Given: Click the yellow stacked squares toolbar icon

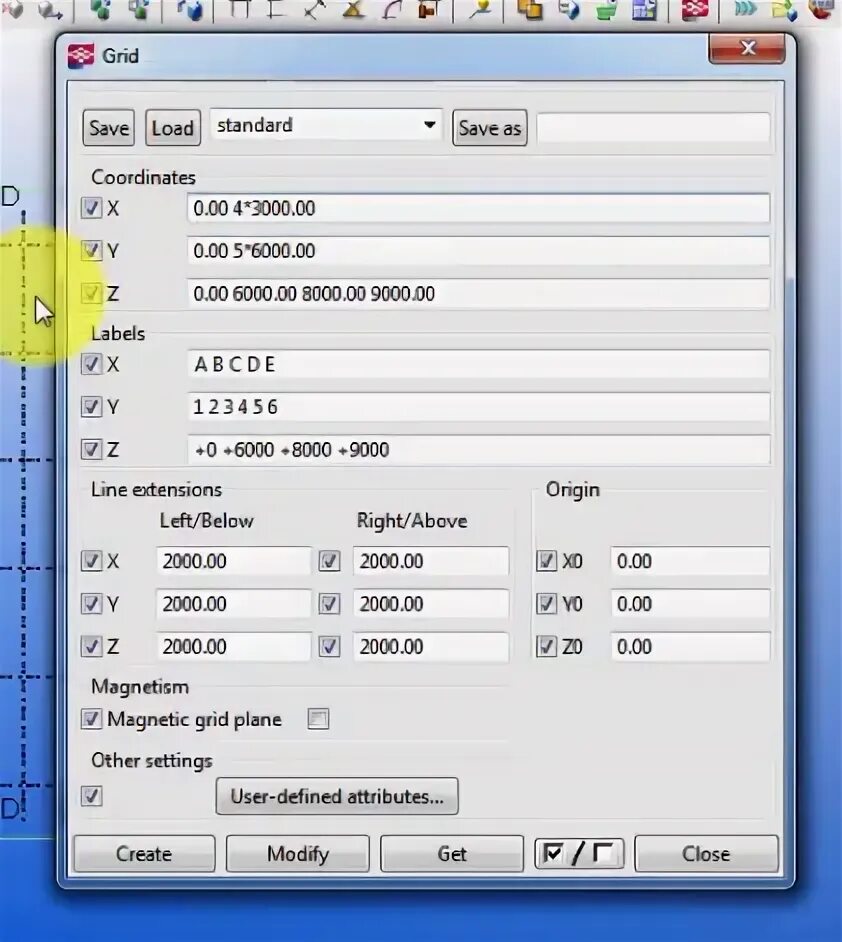Looking at the screenshot, I should pos(529,10).
